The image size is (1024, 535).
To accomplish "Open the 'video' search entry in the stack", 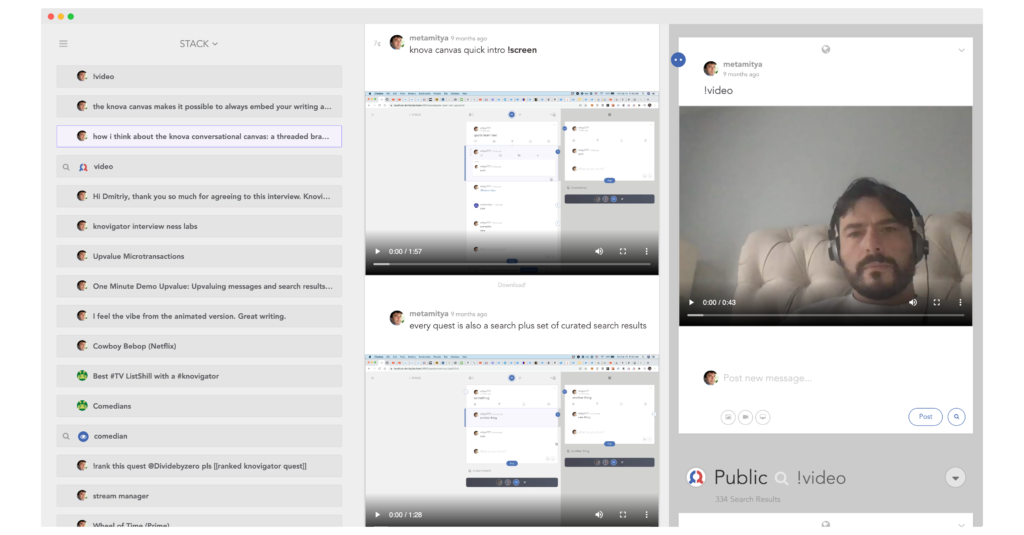I will point(199,167).
